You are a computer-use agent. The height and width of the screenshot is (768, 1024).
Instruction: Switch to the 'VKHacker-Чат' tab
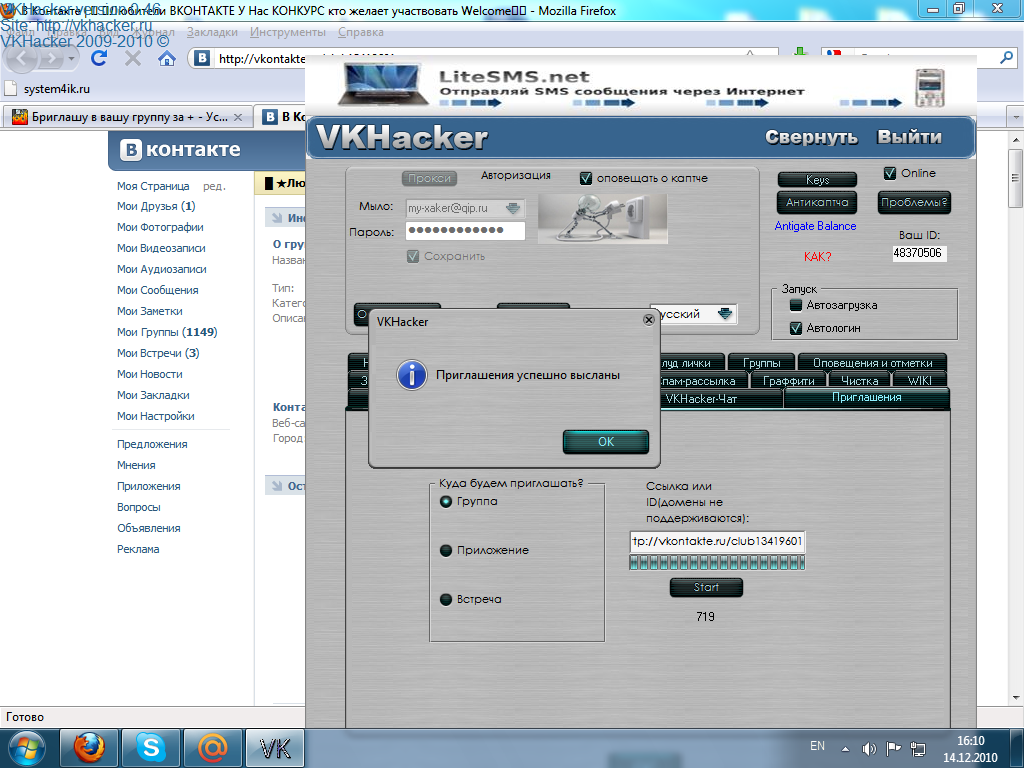[701, 398]
